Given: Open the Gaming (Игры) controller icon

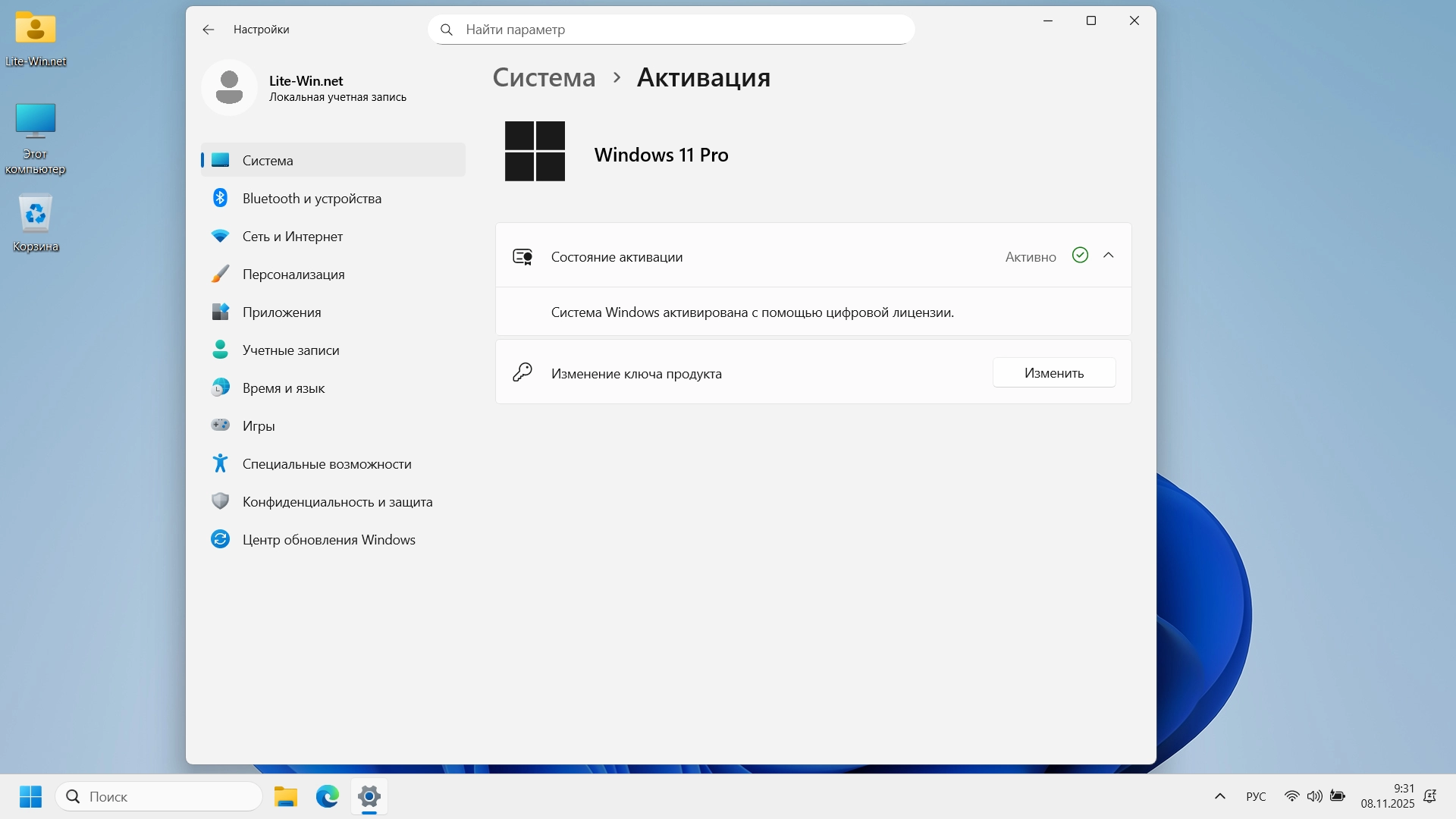Looking at the screenshot, I should [220, 425].
